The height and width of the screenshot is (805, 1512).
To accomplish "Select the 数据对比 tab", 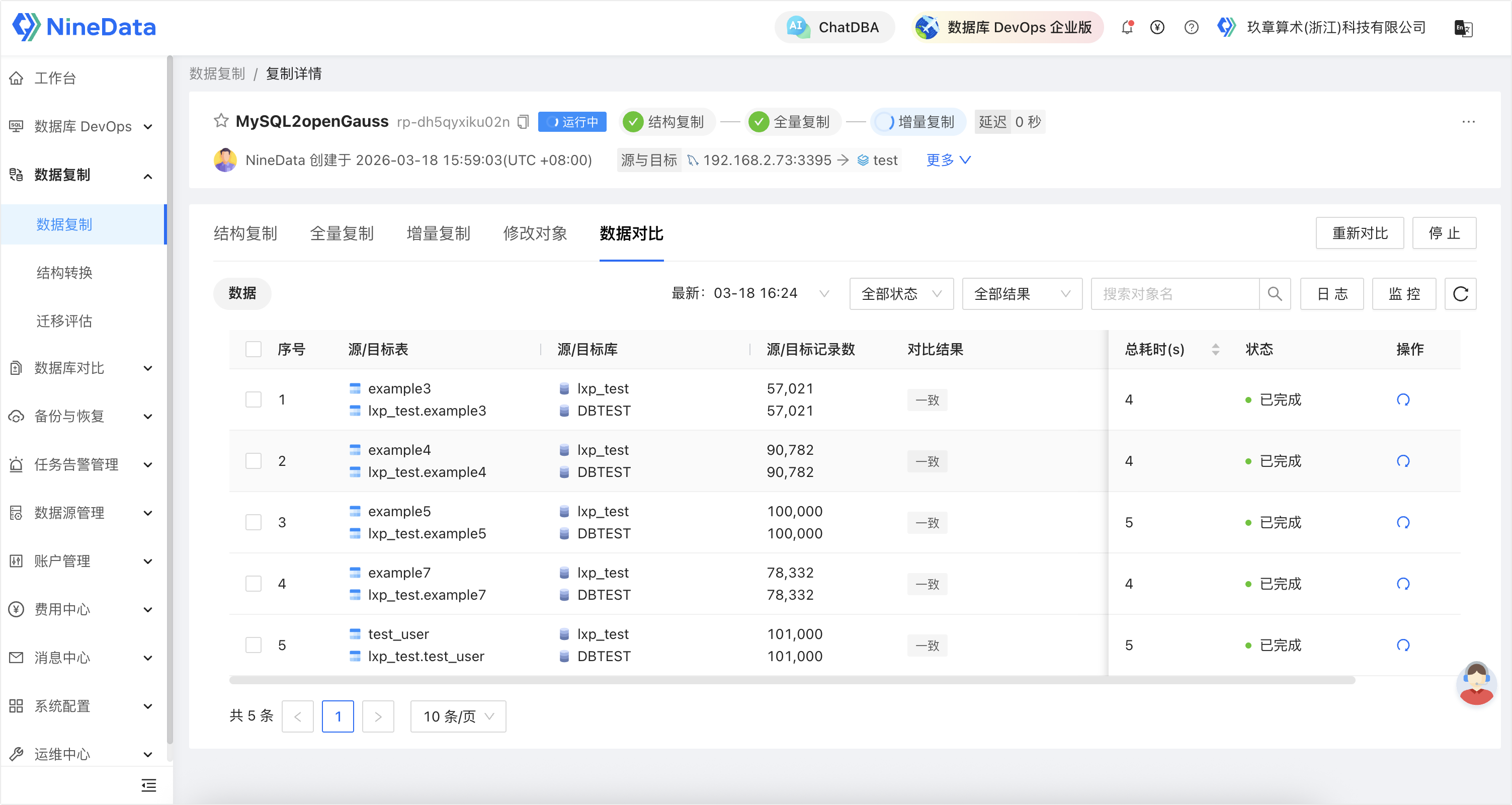I will point(632,233).
